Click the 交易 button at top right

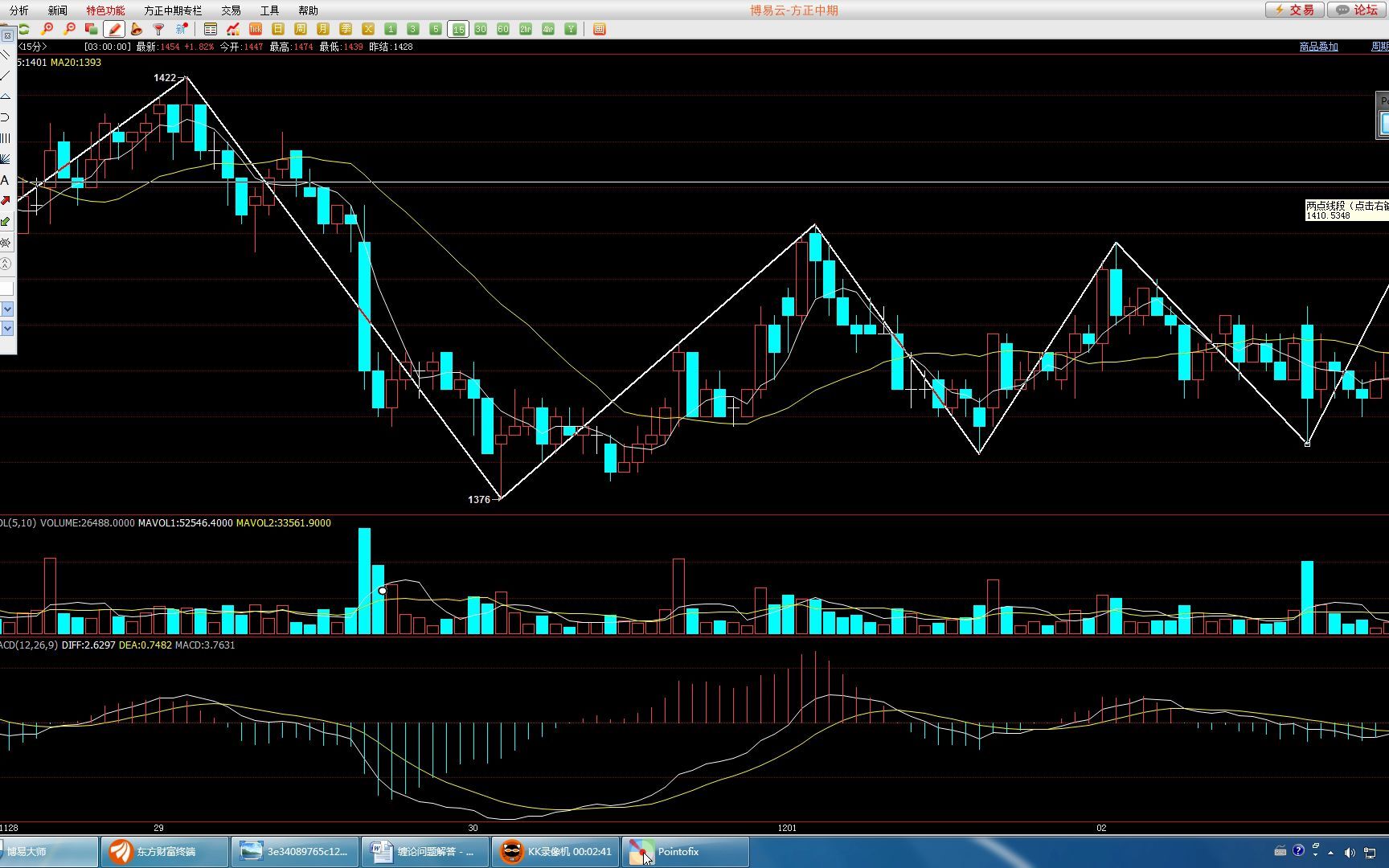(1294, 10)
